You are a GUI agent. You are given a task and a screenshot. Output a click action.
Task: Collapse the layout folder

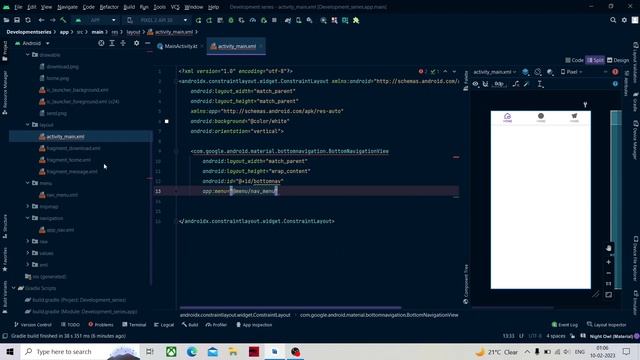tap(28, 124)
